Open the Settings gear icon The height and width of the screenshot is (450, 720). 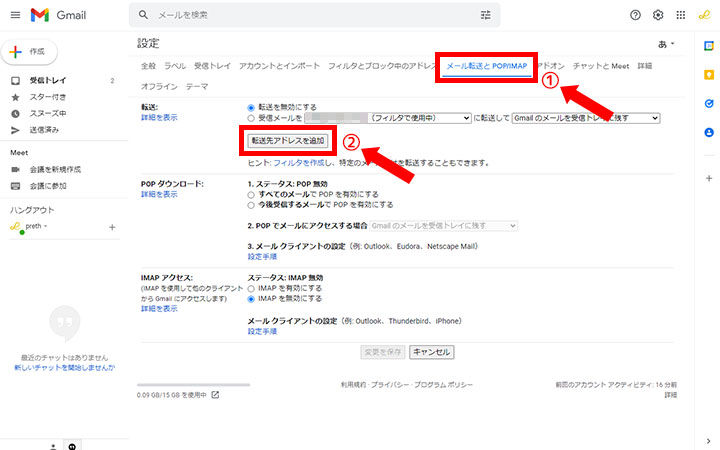658,15
